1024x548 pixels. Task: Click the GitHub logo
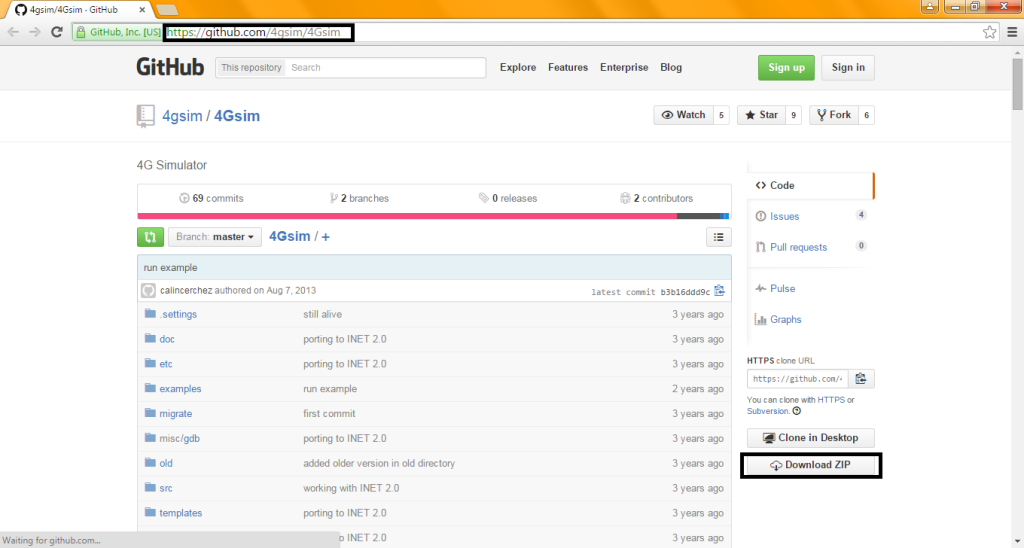point(170,67)
